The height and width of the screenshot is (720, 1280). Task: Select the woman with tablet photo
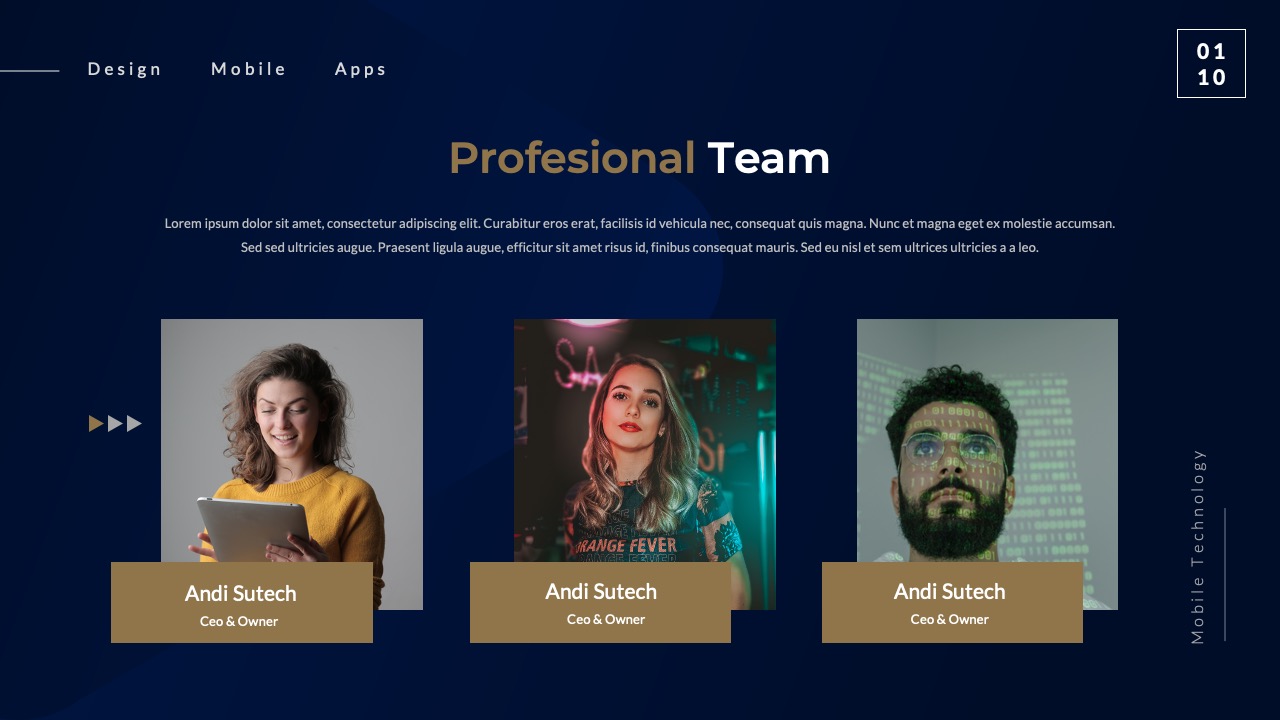tap(292, 440)
